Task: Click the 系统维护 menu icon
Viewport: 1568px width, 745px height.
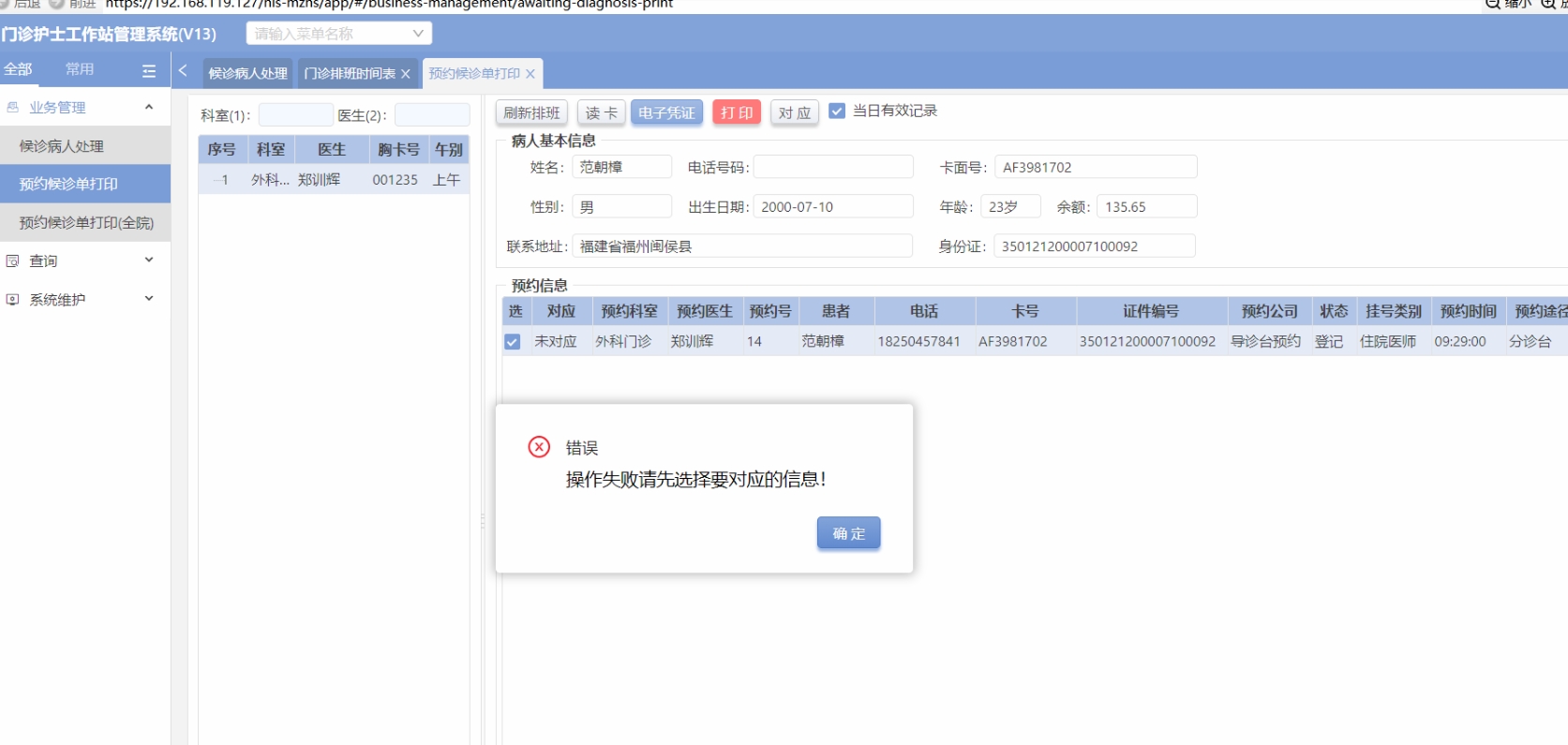Action: (x=13, y=300)
